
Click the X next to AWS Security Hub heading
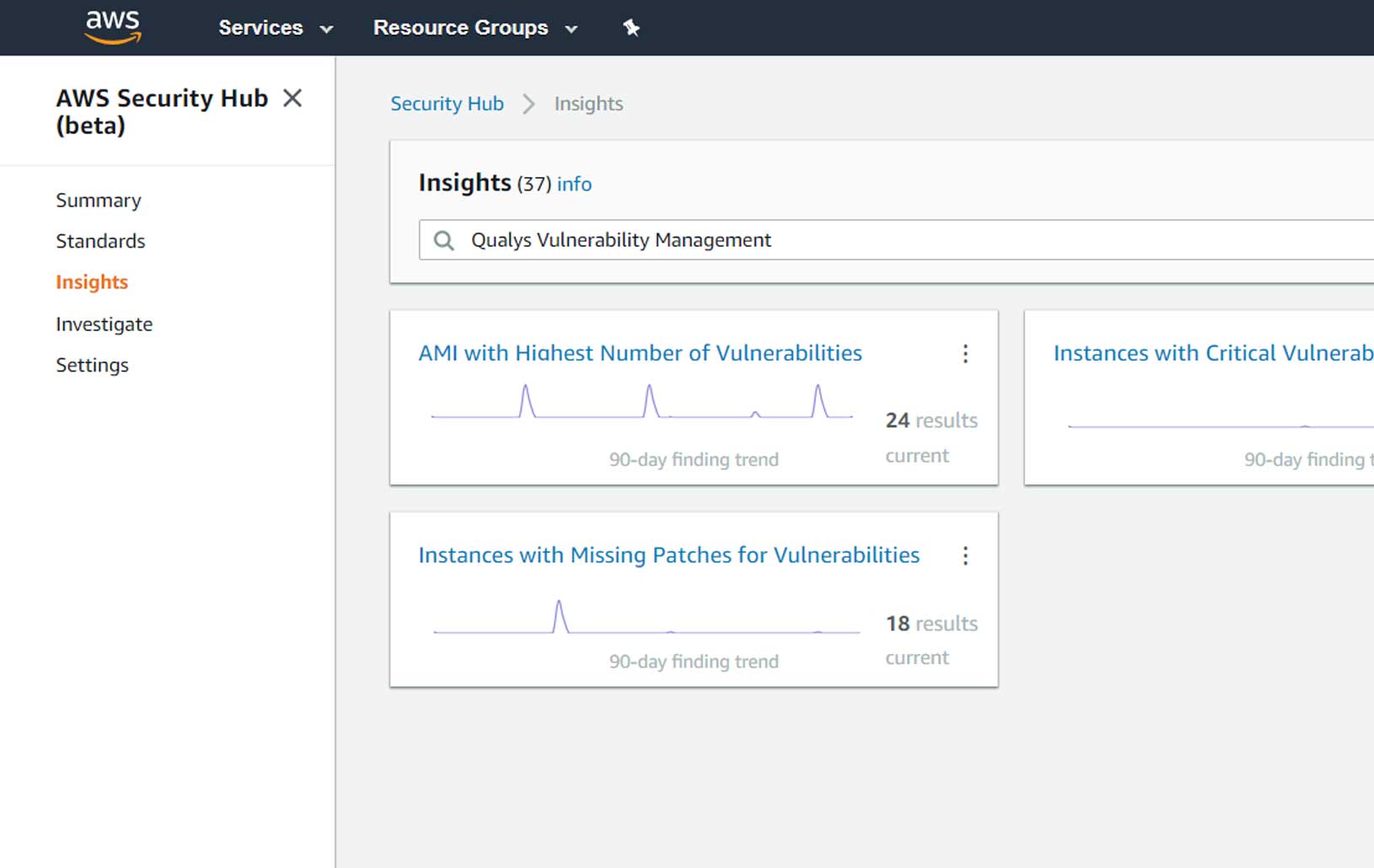(292, 98)
